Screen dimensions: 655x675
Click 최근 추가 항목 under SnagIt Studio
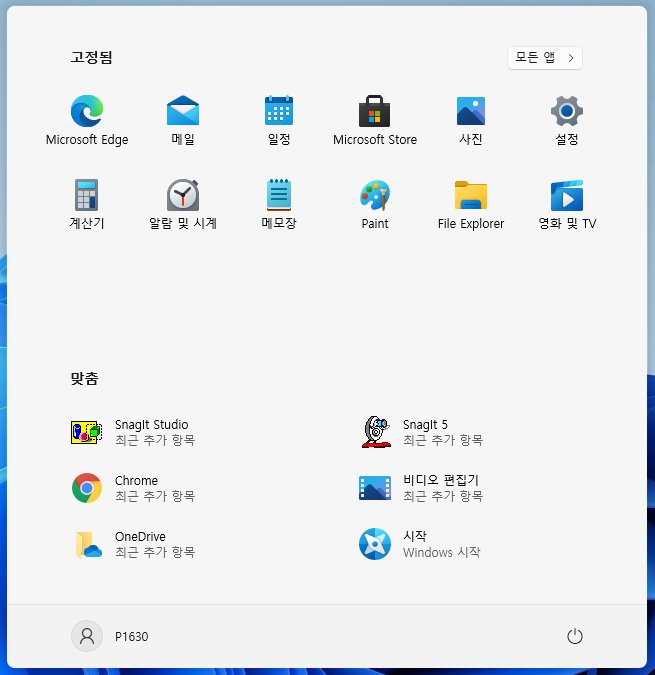tap(155, 440)
